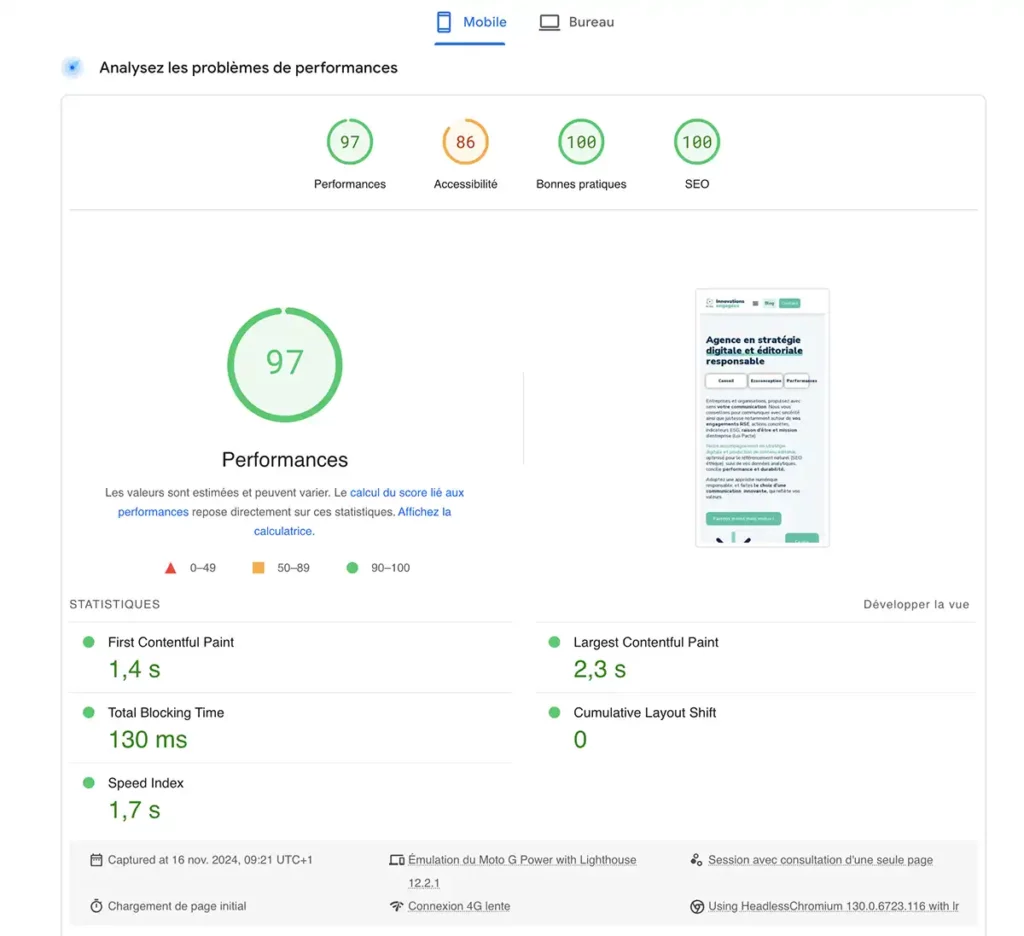Image resolution: width=1024 pixels, height=936 pixels.
Task: Click the Wi-Fi icon beside Connexion 4G lente
Action: click(397, 906)
